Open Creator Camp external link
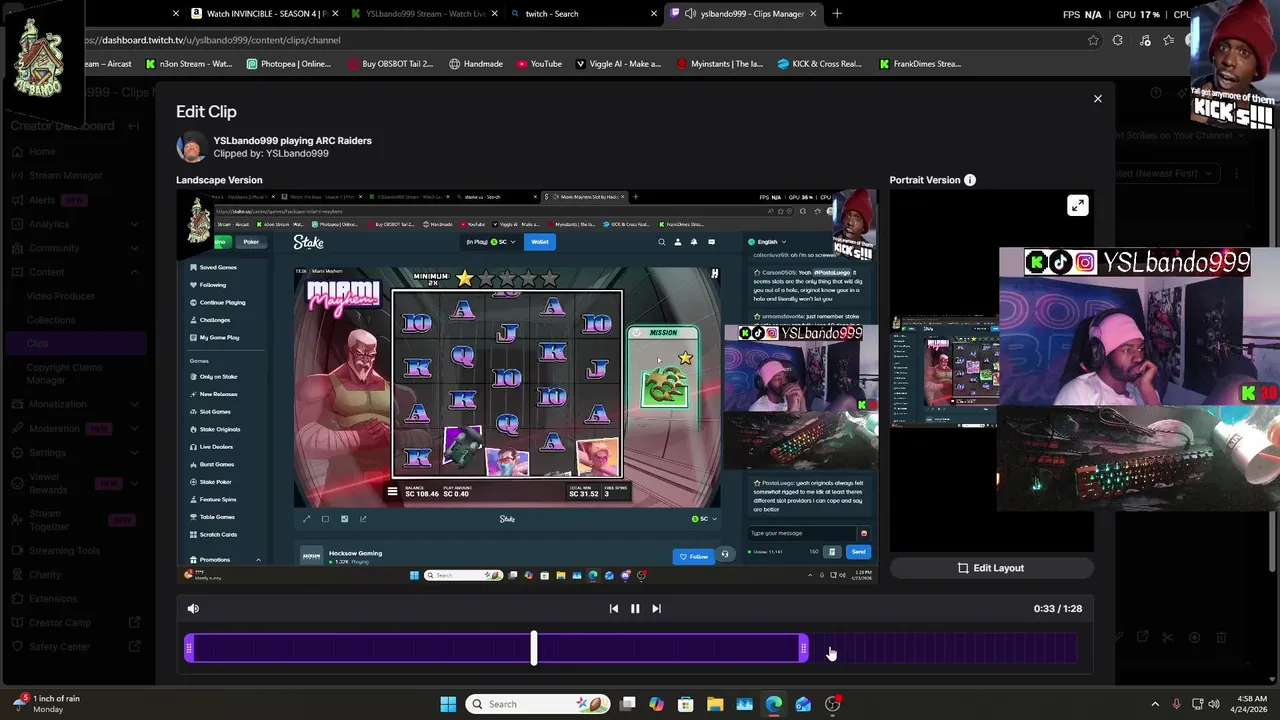 pos(76,623)
